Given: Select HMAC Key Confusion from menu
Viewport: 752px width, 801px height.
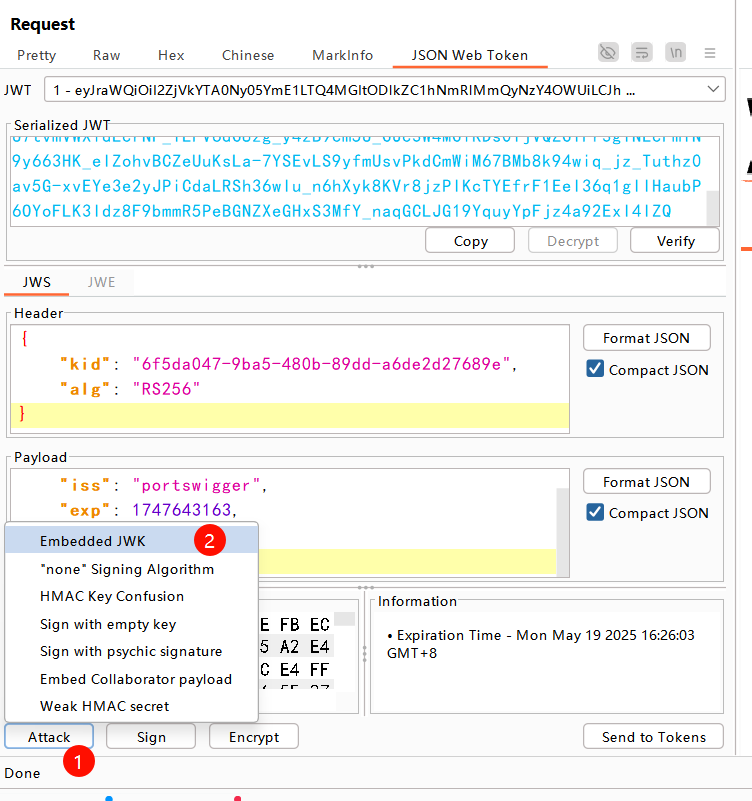Looking at the screenshot, I should click(x=111, y=596).
